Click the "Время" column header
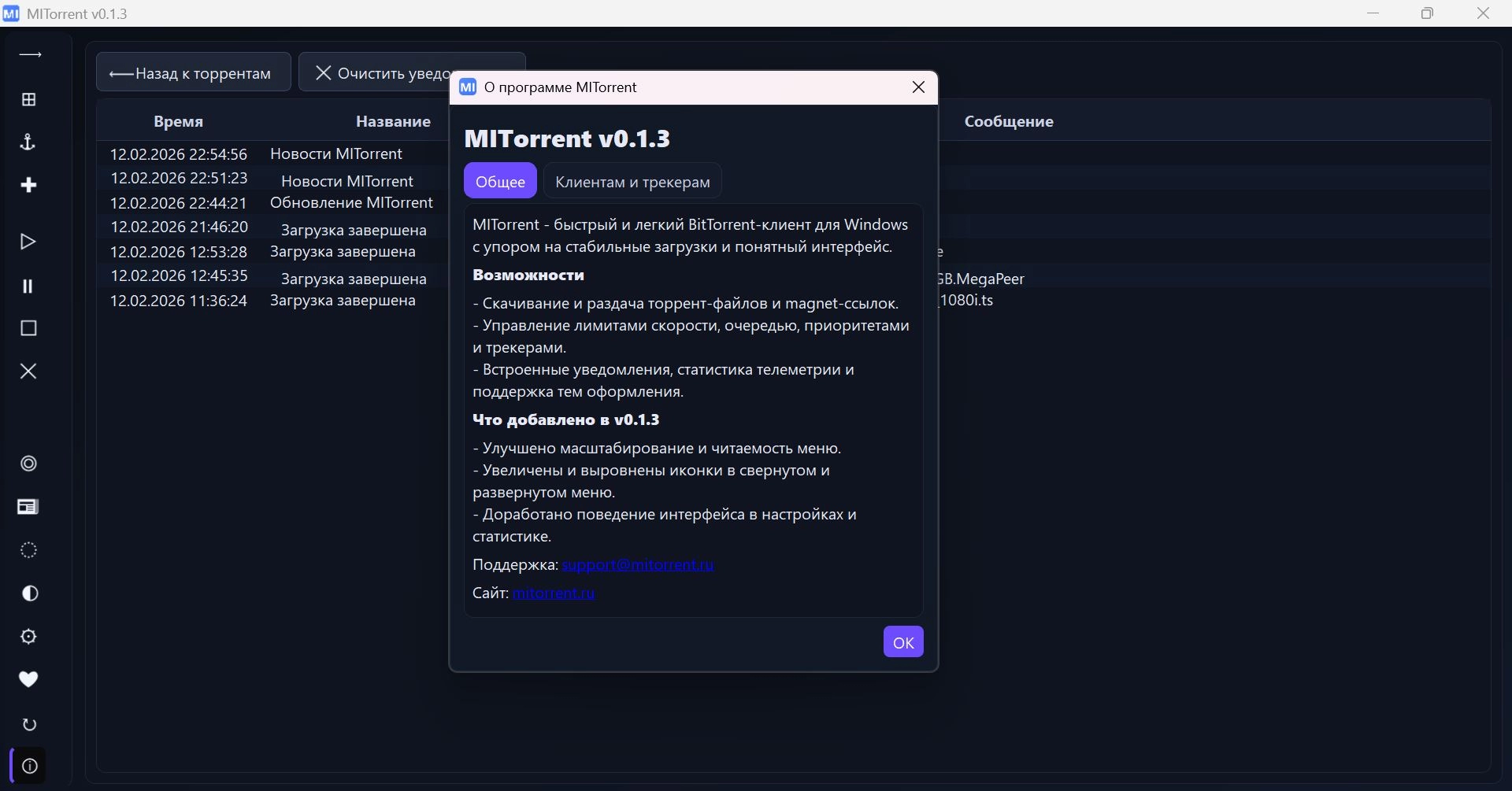 point(179,121)
